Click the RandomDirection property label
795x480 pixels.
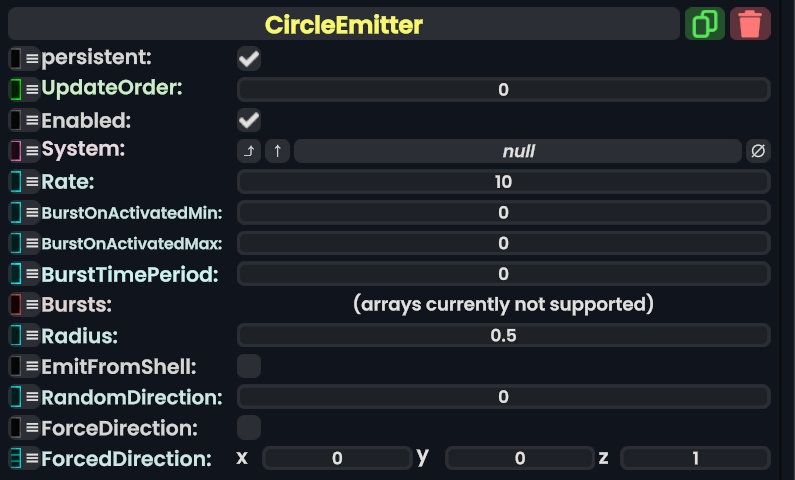coord(131,397)
